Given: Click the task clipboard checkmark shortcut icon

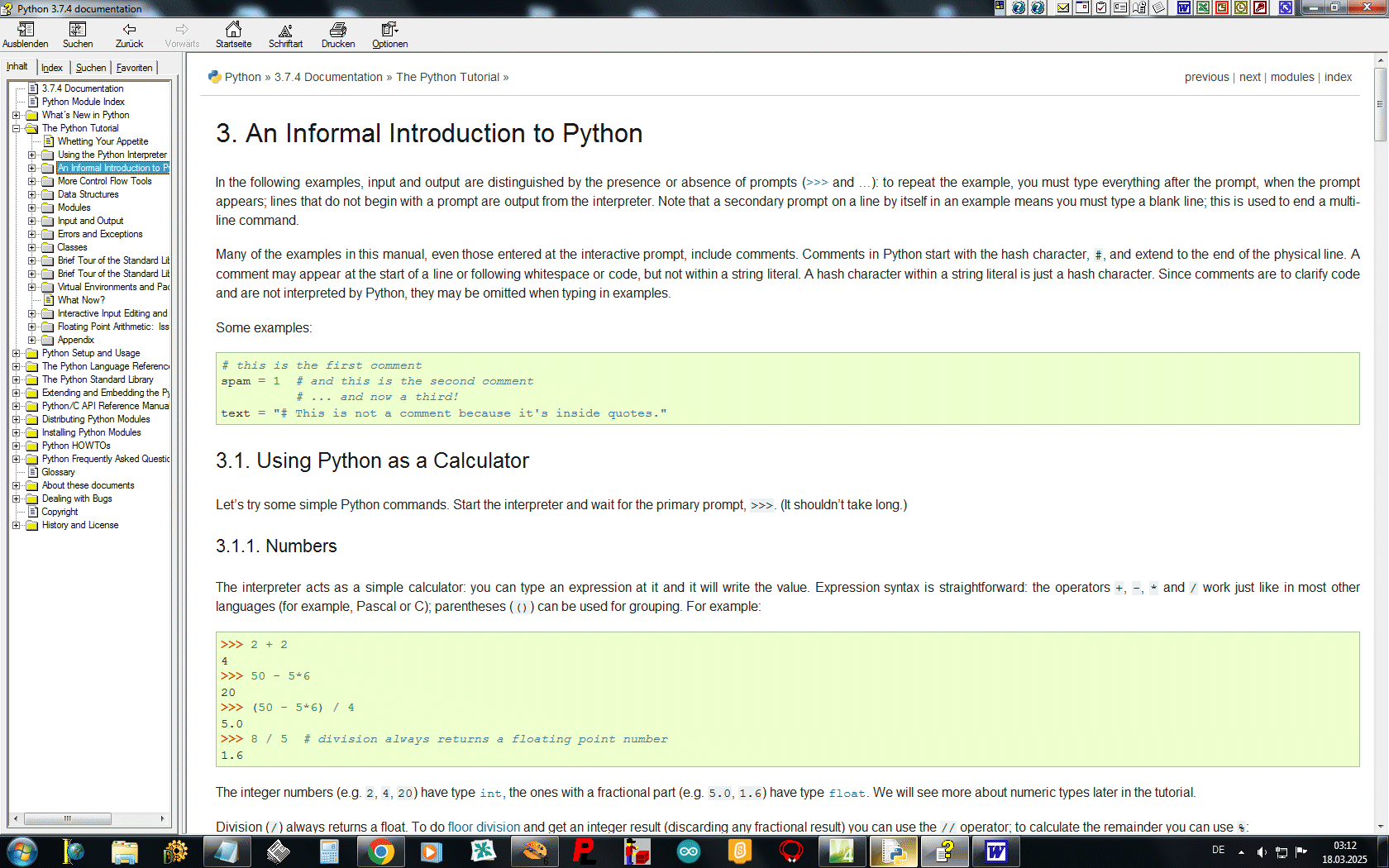Looking at the screenshot, I should tap(1101, 7).
